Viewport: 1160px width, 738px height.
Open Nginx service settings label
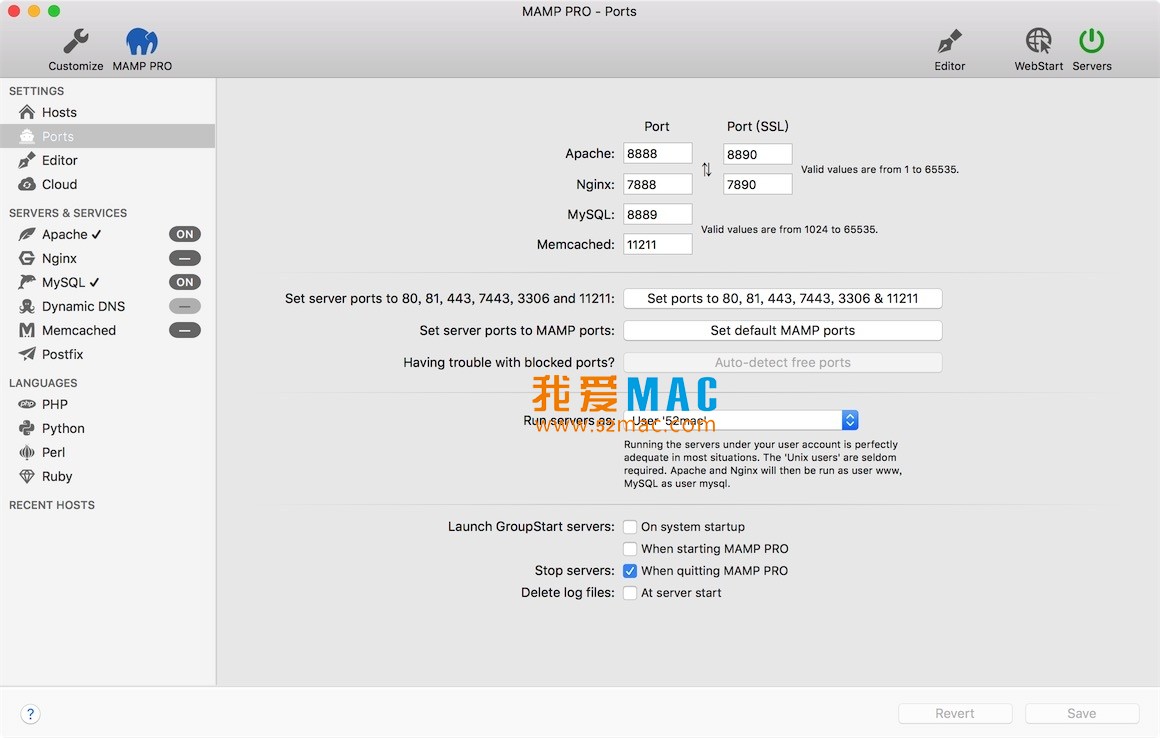[59, 258]
